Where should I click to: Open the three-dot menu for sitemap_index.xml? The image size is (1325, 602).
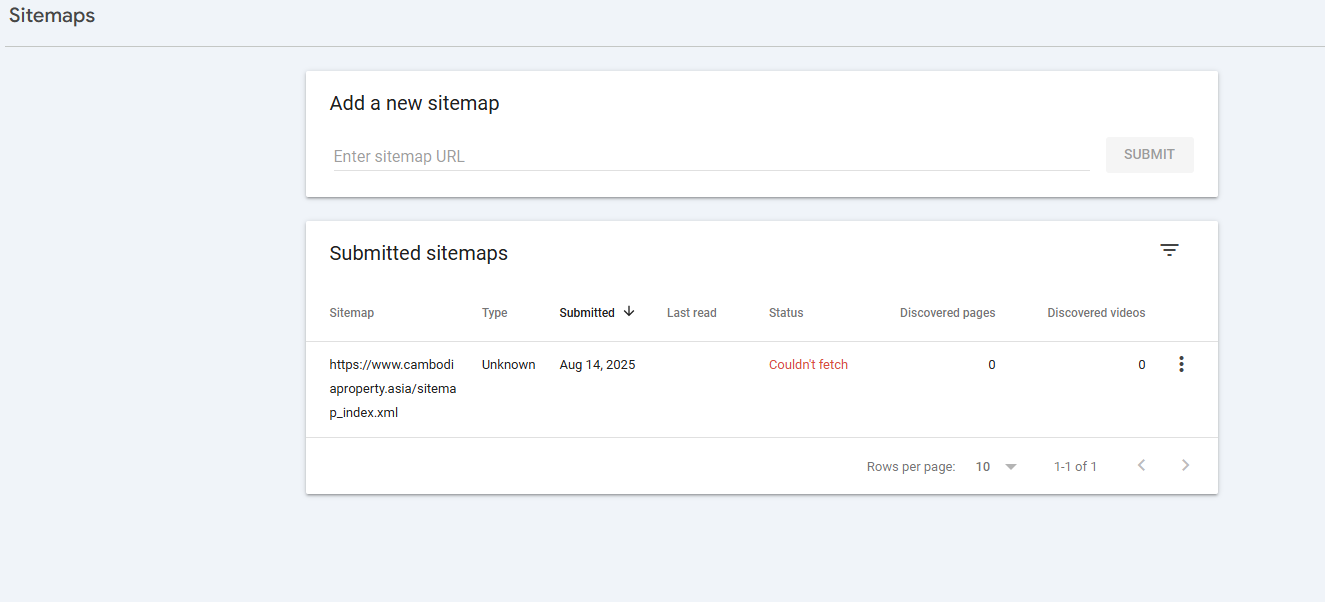[x=1181, y=365]
